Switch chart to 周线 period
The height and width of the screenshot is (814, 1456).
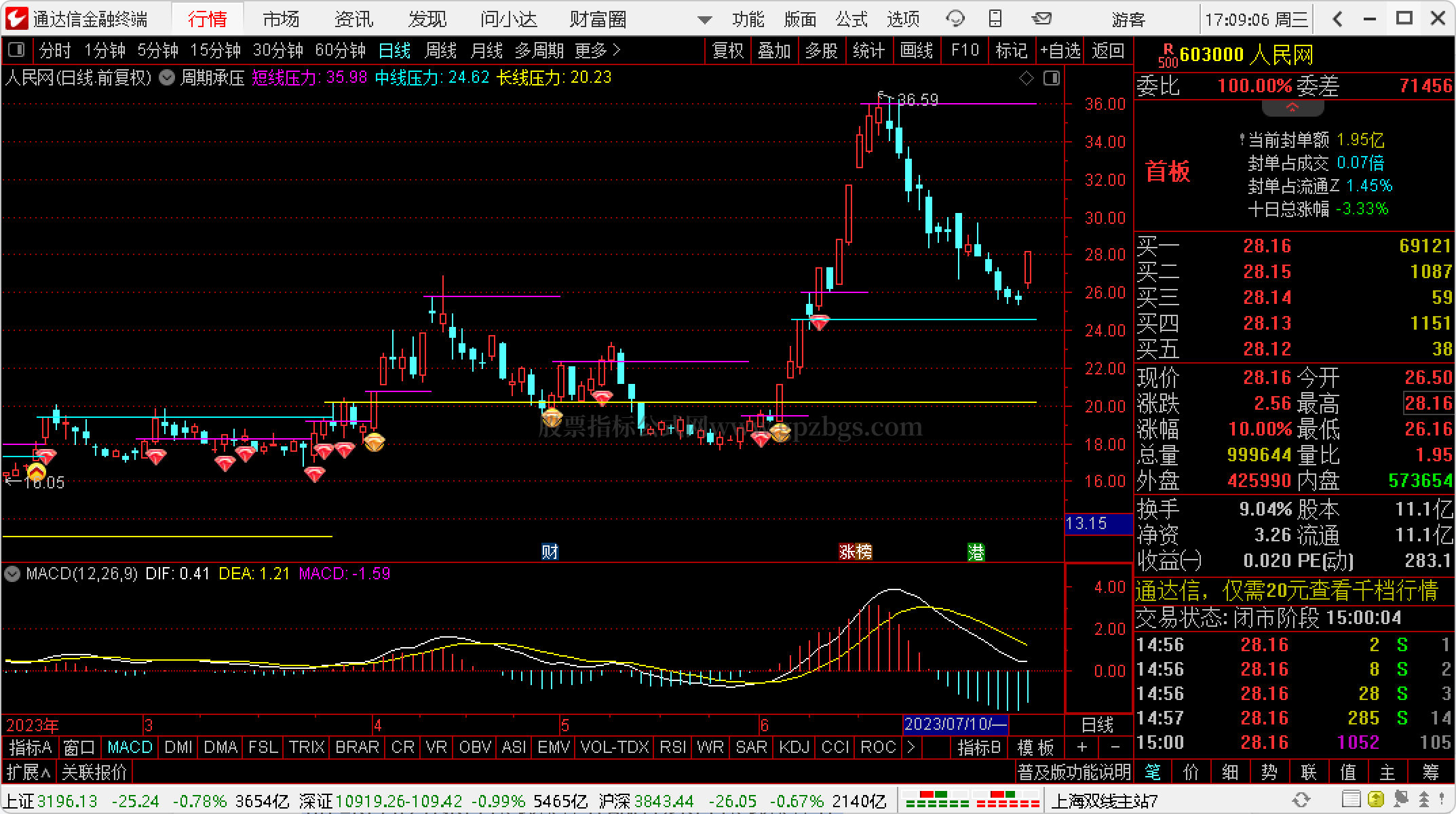[x=440, y=51]
